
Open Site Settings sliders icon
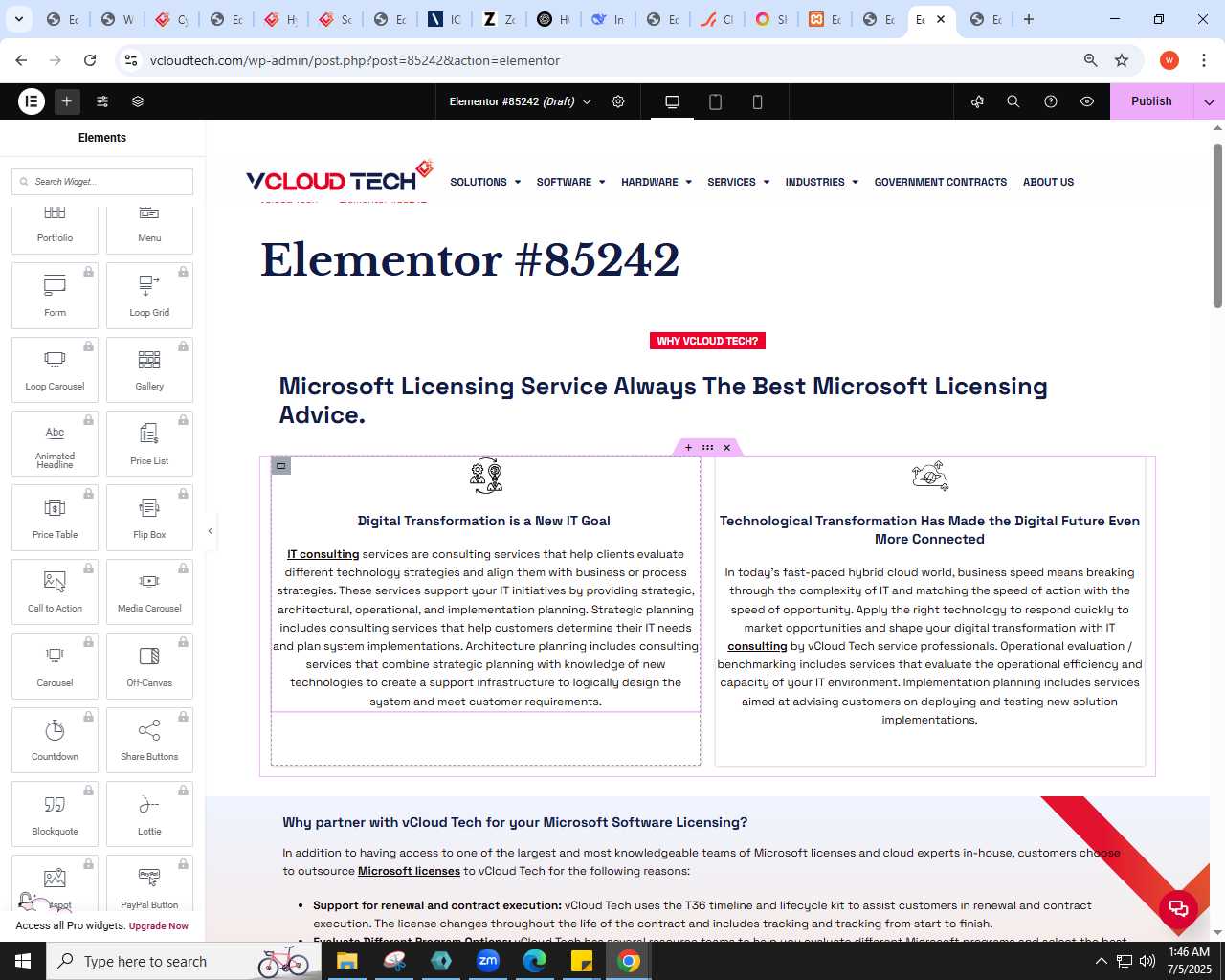[102, 101]
